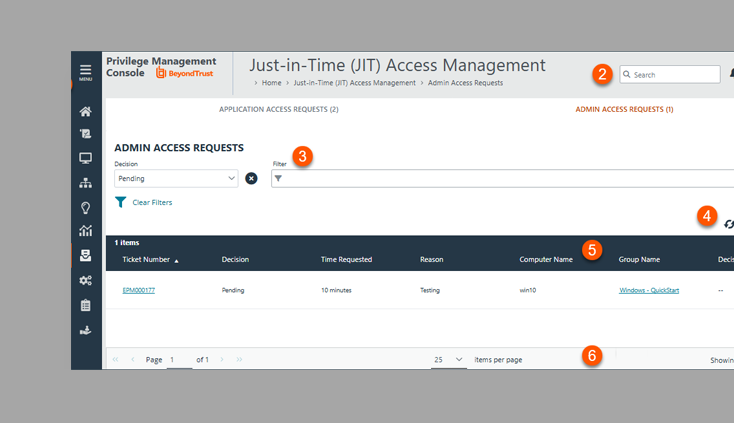Switch to Admin Access Requests tab

624,109
